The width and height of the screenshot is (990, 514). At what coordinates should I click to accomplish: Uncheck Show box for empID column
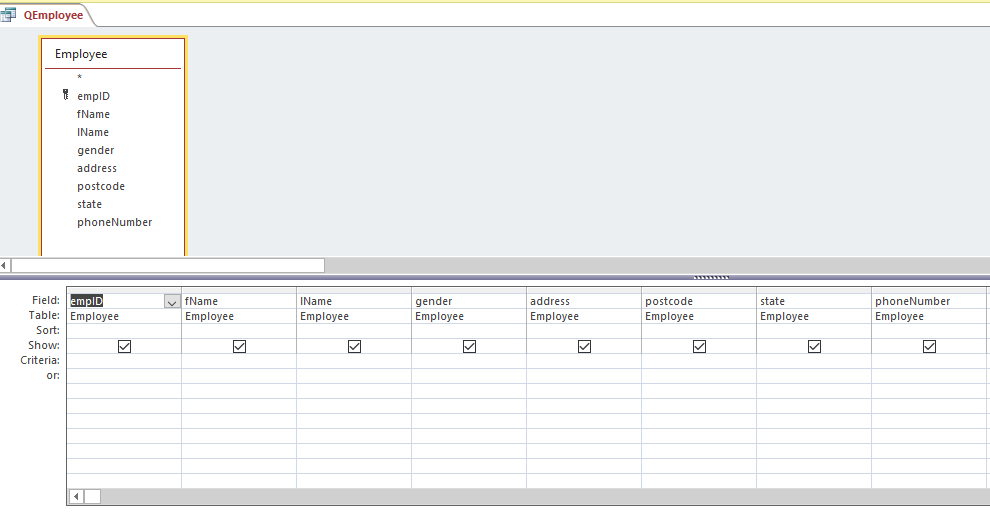point(124,346)
